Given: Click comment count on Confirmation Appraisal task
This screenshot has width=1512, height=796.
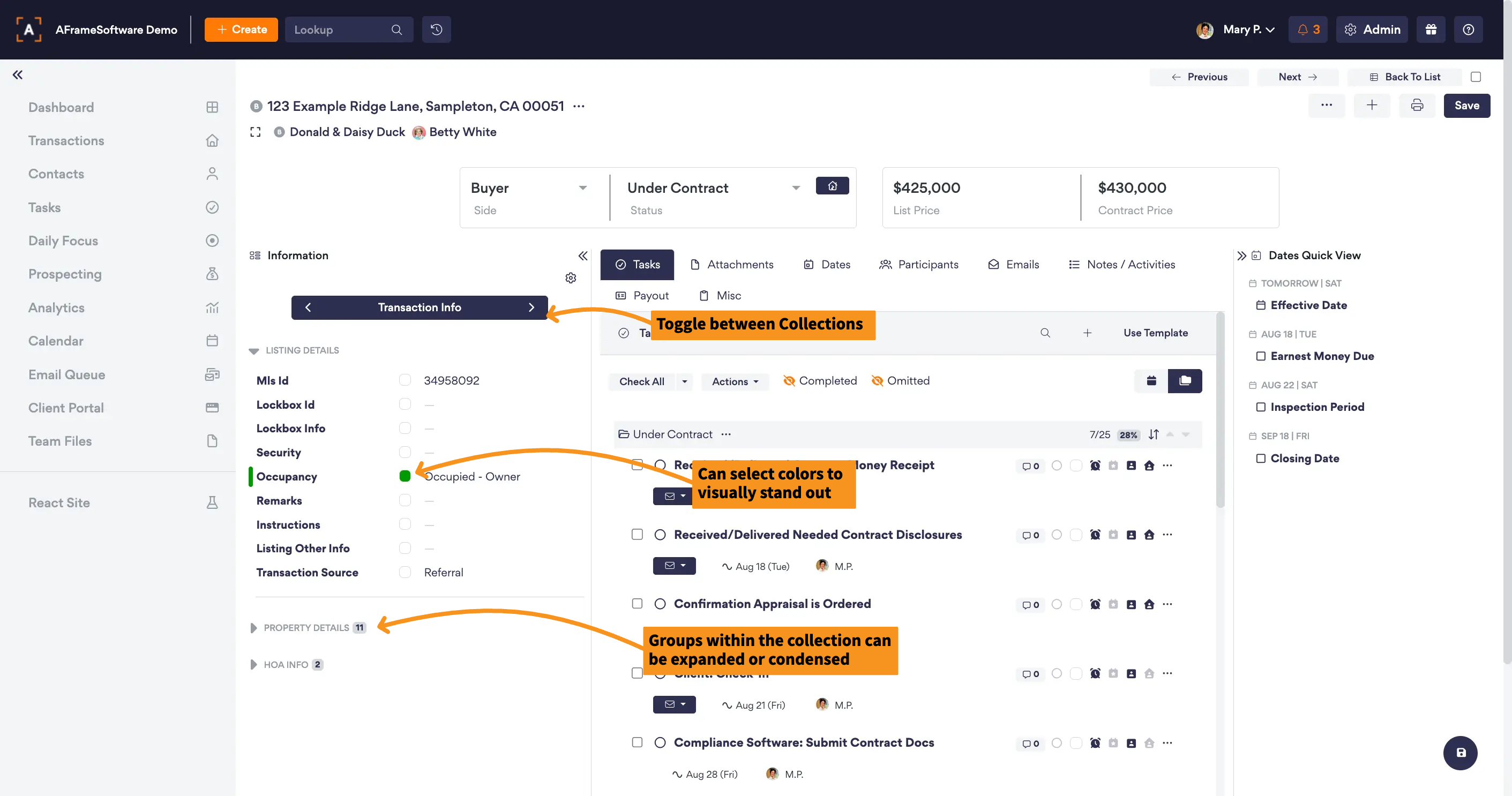Looking at the screenshot, I should (1031, 605).
